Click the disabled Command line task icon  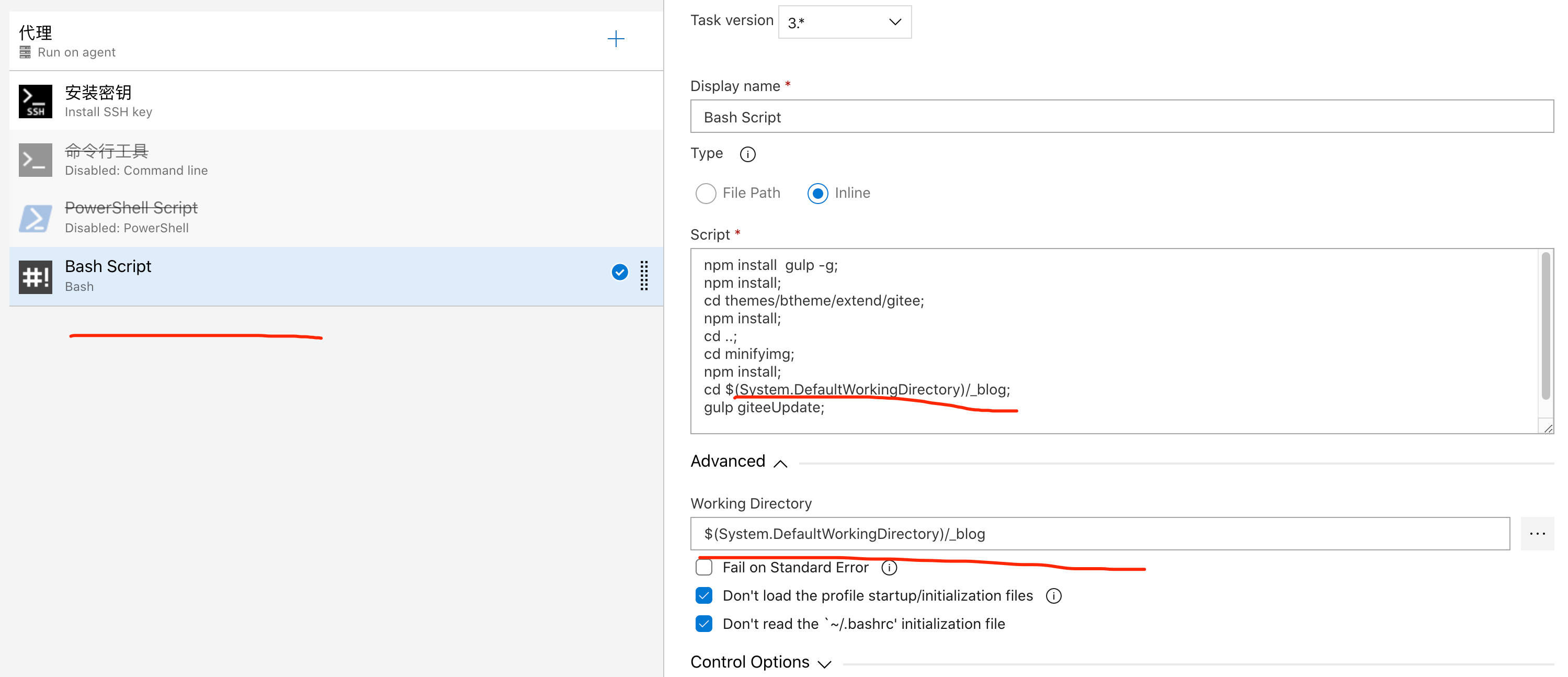tap(36, 160)
